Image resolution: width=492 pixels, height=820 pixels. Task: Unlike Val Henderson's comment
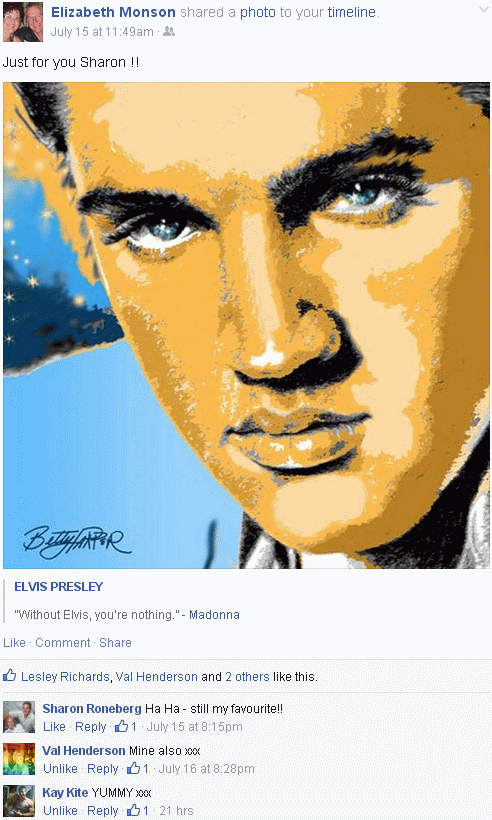pyautogui.click(x=60, y=769)
